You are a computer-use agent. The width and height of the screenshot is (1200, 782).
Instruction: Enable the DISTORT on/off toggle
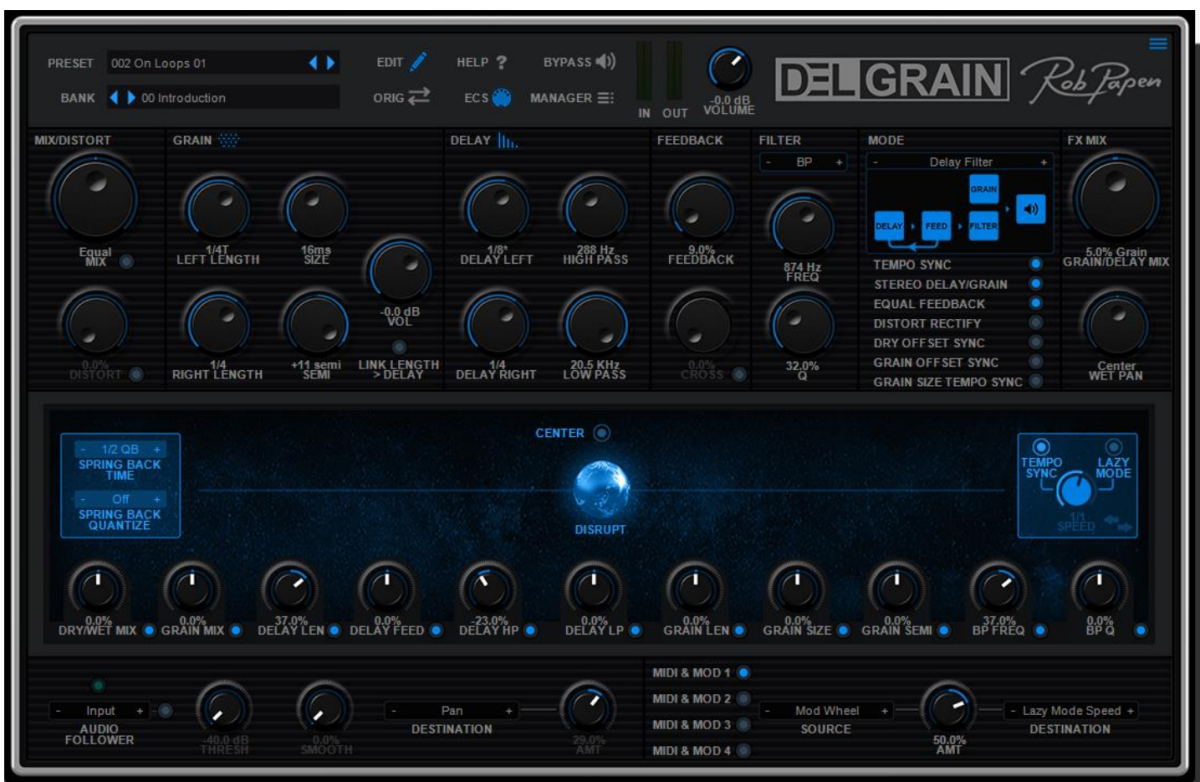(x=135, y=375)
